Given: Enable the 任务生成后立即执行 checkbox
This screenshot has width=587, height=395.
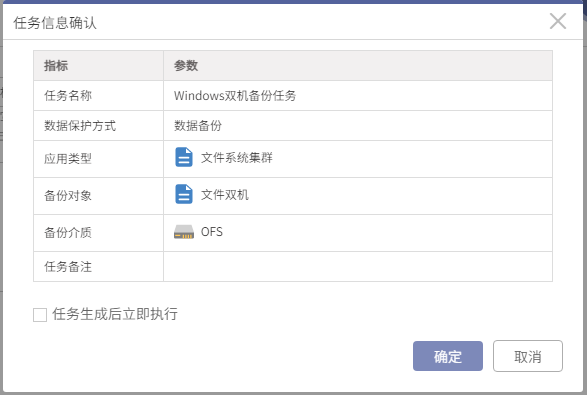Looking at the screenshot, I should click(40, 315).
